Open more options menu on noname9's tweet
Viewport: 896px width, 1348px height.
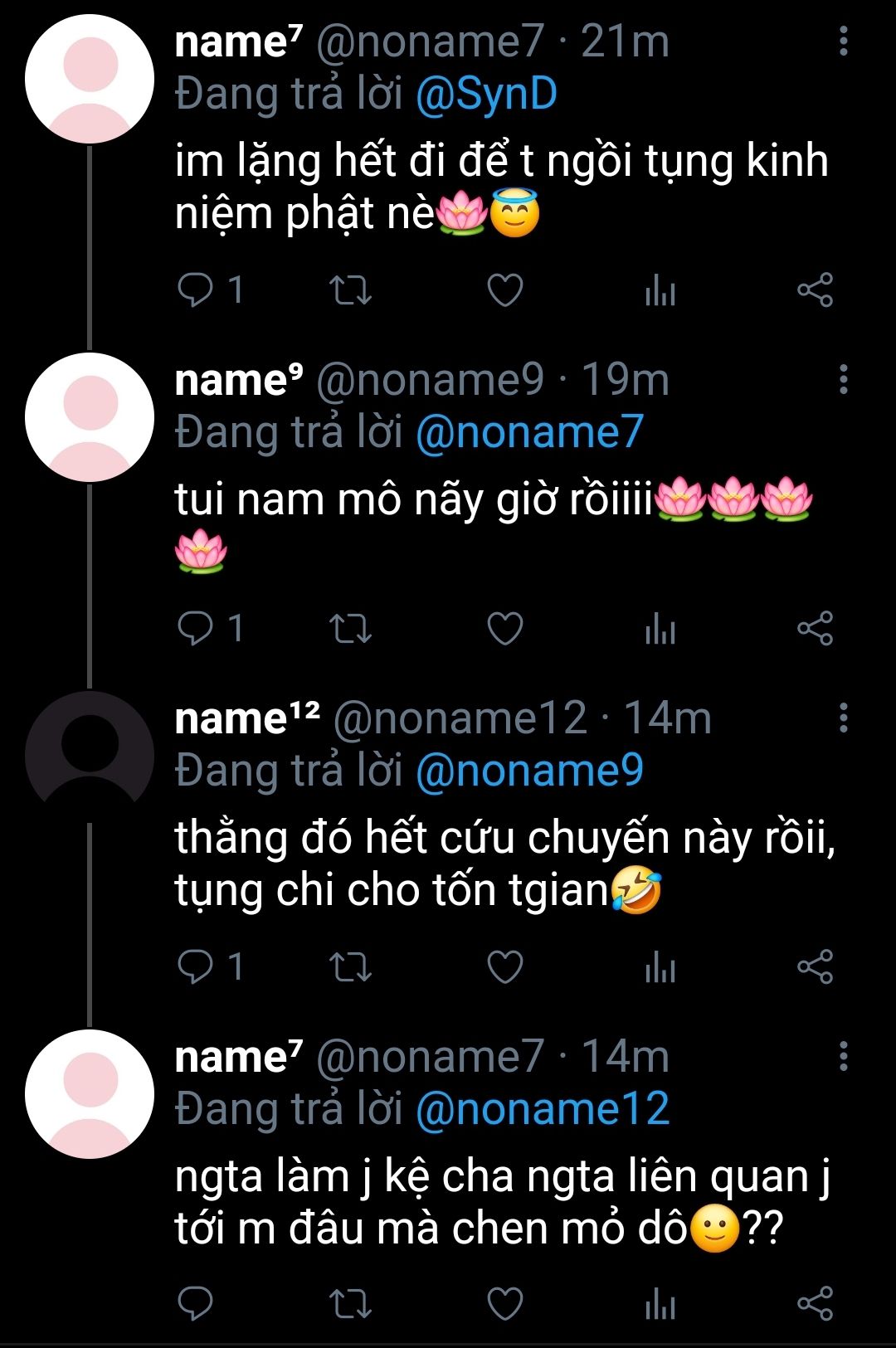843,380
